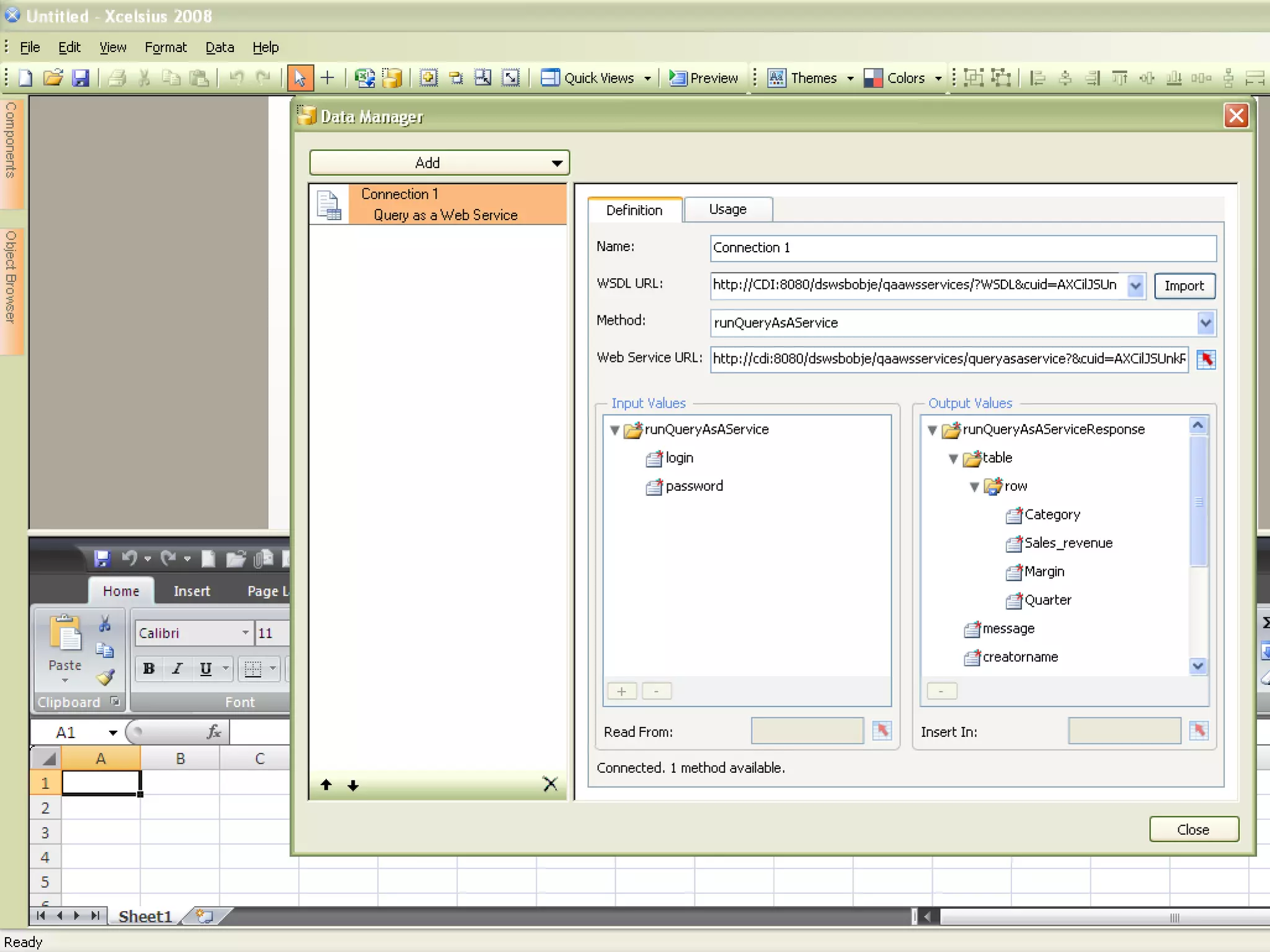Open the Data menu
The width and height of the screenshot is (1270, 952).
220,48
